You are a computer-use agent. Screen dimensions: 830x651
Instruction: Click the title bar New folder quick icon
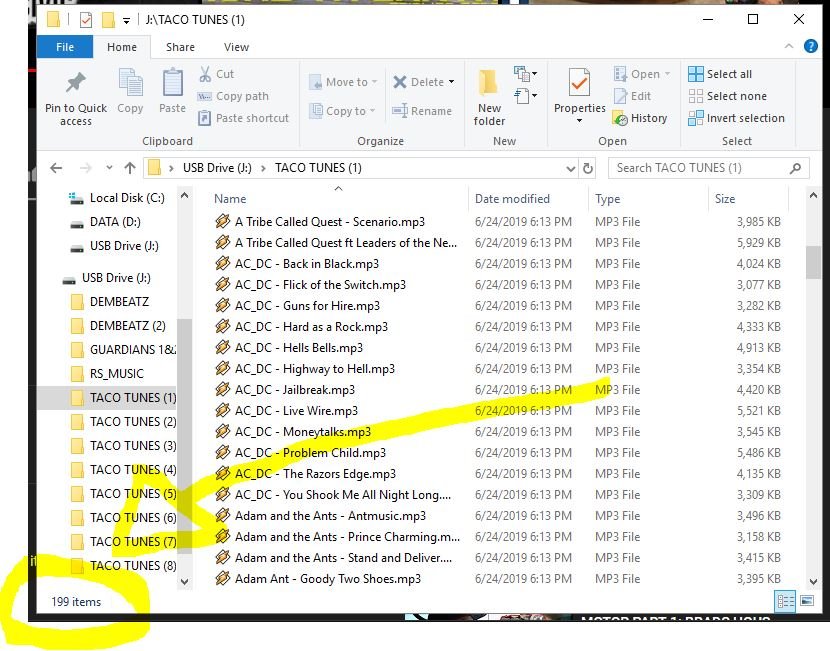click(108, 20)
